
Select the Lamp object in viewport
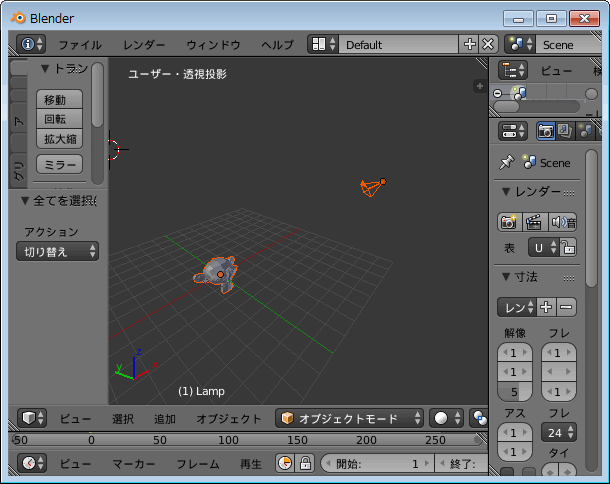pos(373,188)
